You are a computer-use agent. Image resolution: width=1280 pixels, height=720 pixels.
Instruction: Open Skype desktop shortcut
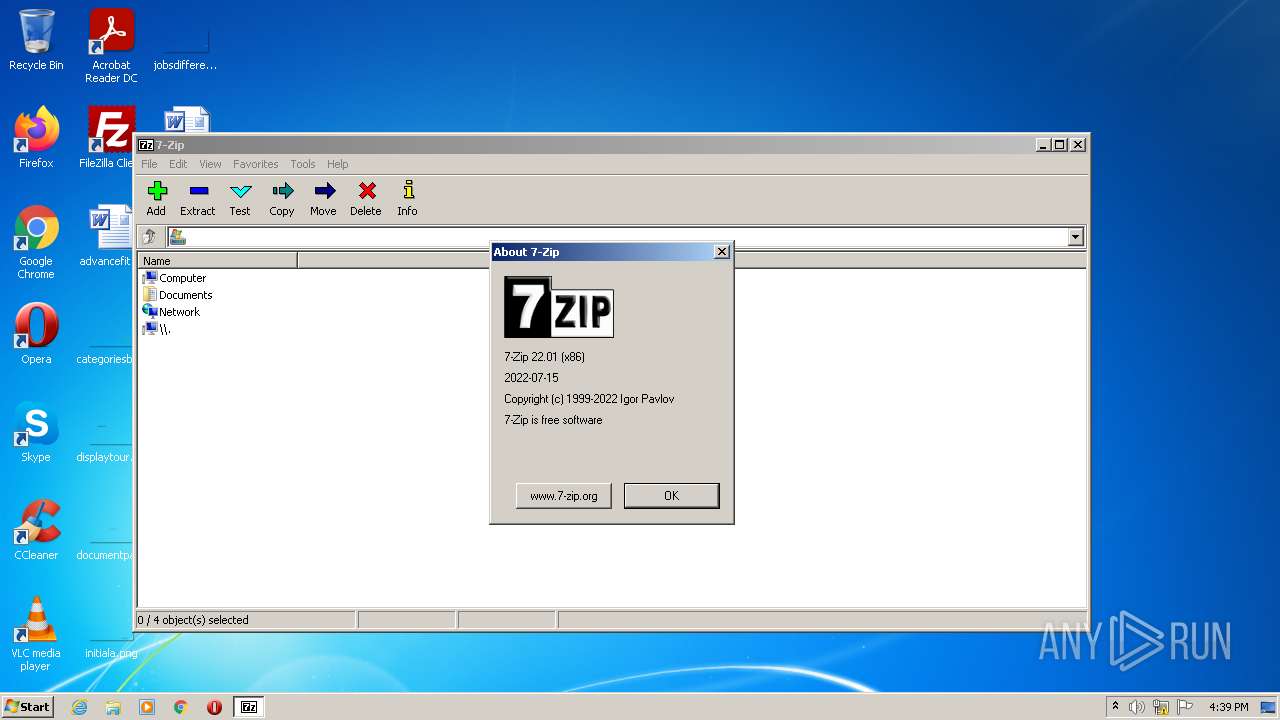[x=36, y=431]
